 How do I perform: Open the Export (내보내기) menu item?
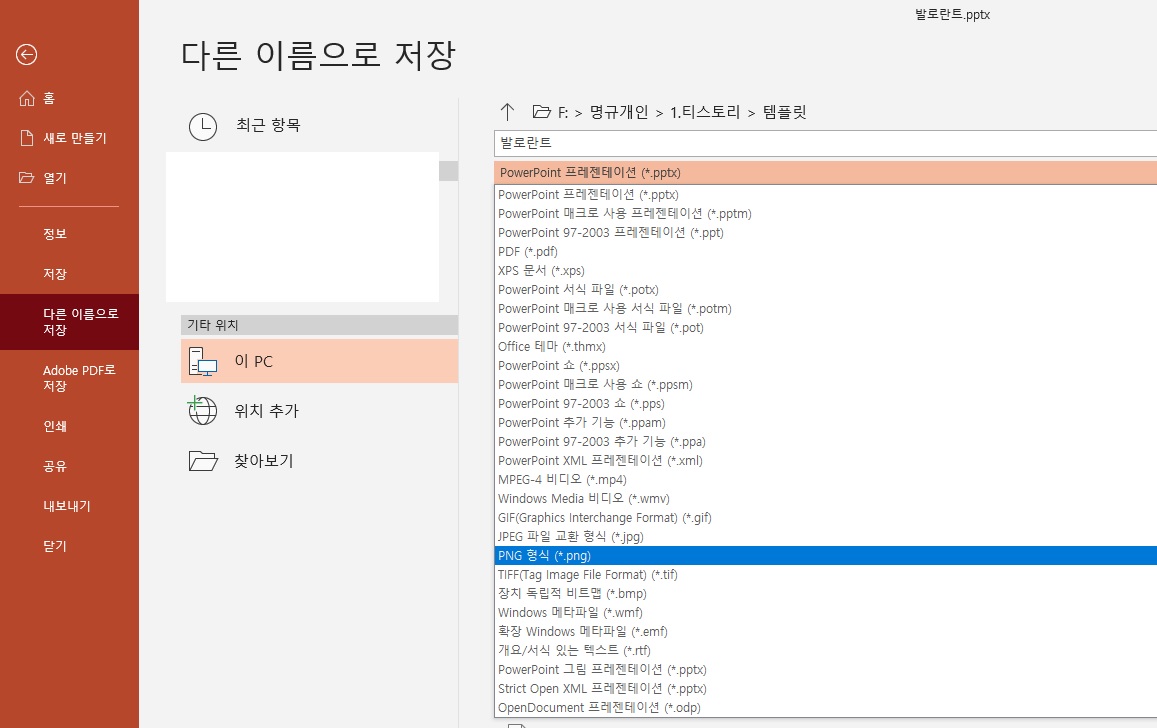coord(69,506)
